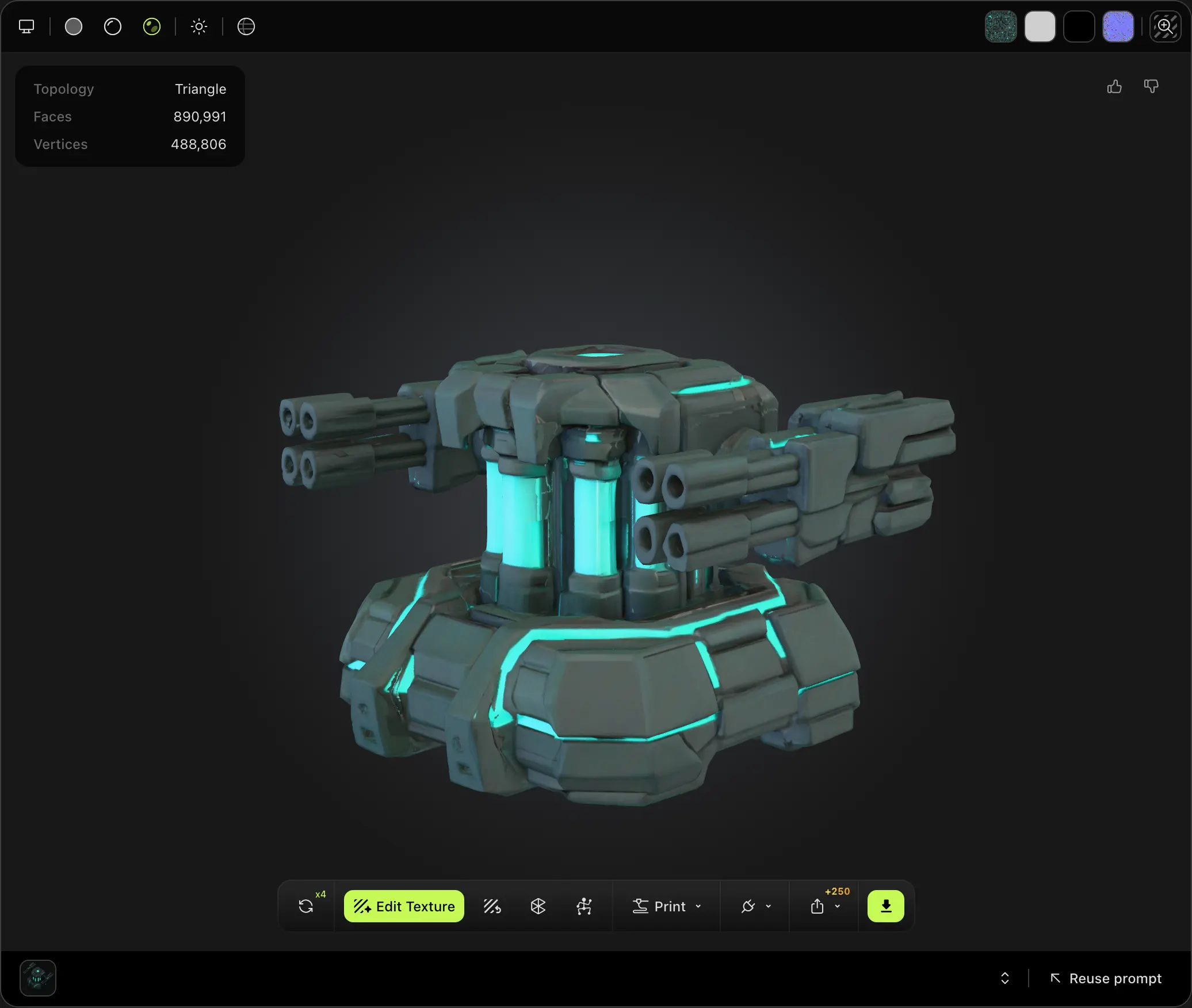The height and width of the screenshot is (1008, 1192).
Task: Toggle the base color texture map preview
Action: pos(1000,26)
